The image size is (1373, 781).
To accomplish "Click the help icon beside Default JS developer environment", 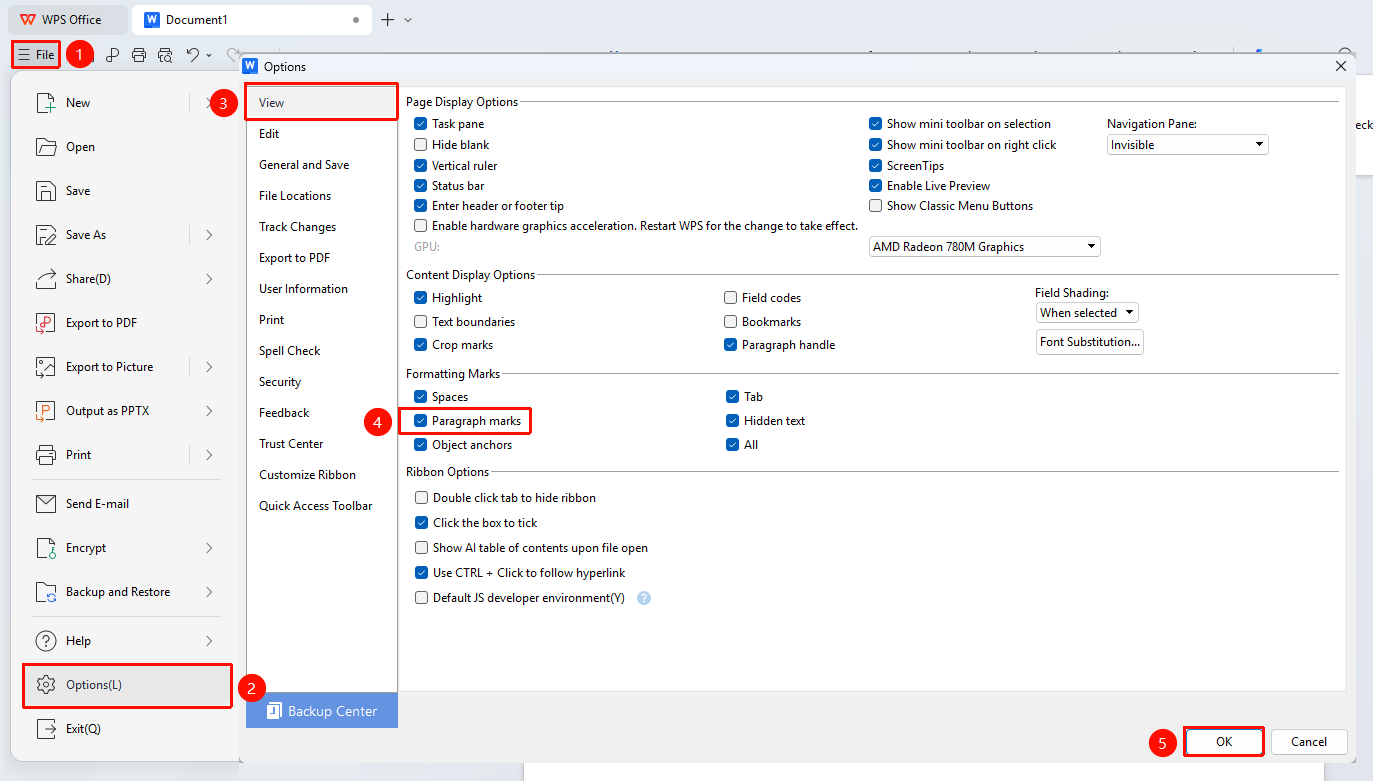I will pos(644,598).
